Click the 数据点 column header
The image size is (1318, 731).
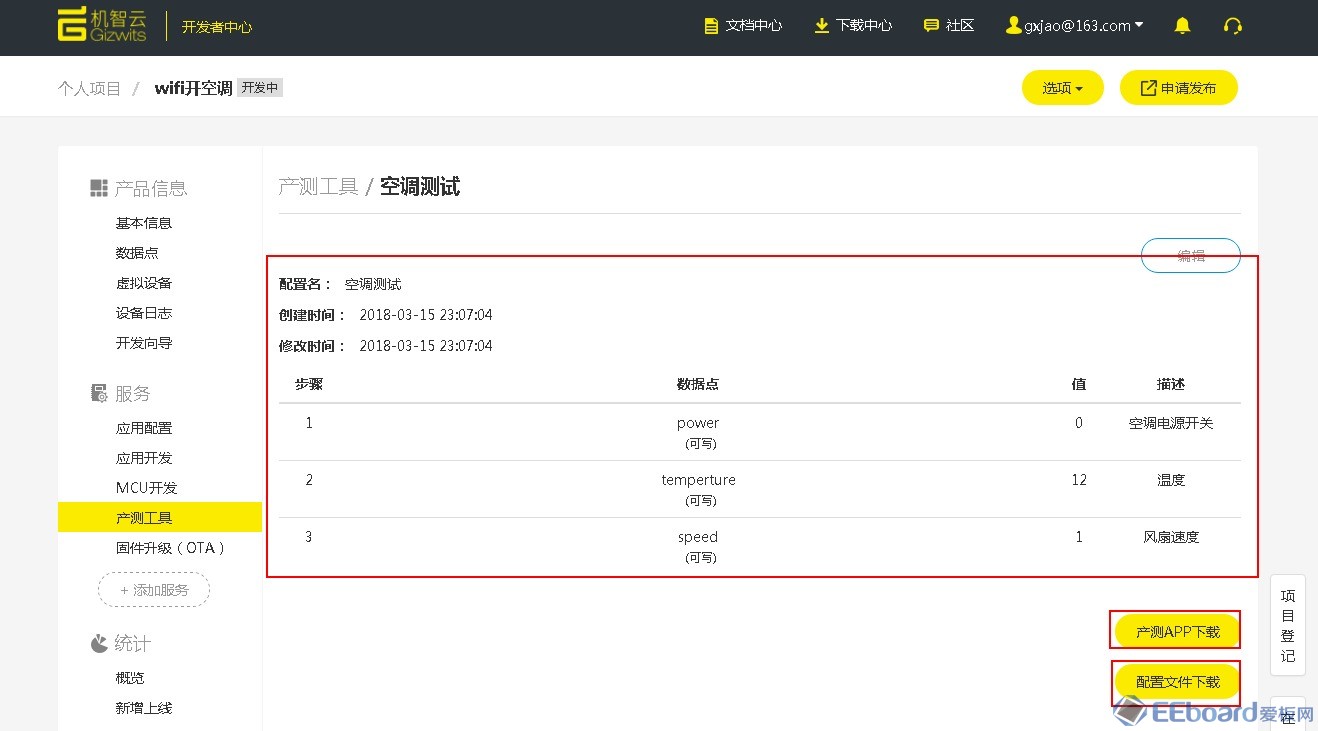coord(698,384)
